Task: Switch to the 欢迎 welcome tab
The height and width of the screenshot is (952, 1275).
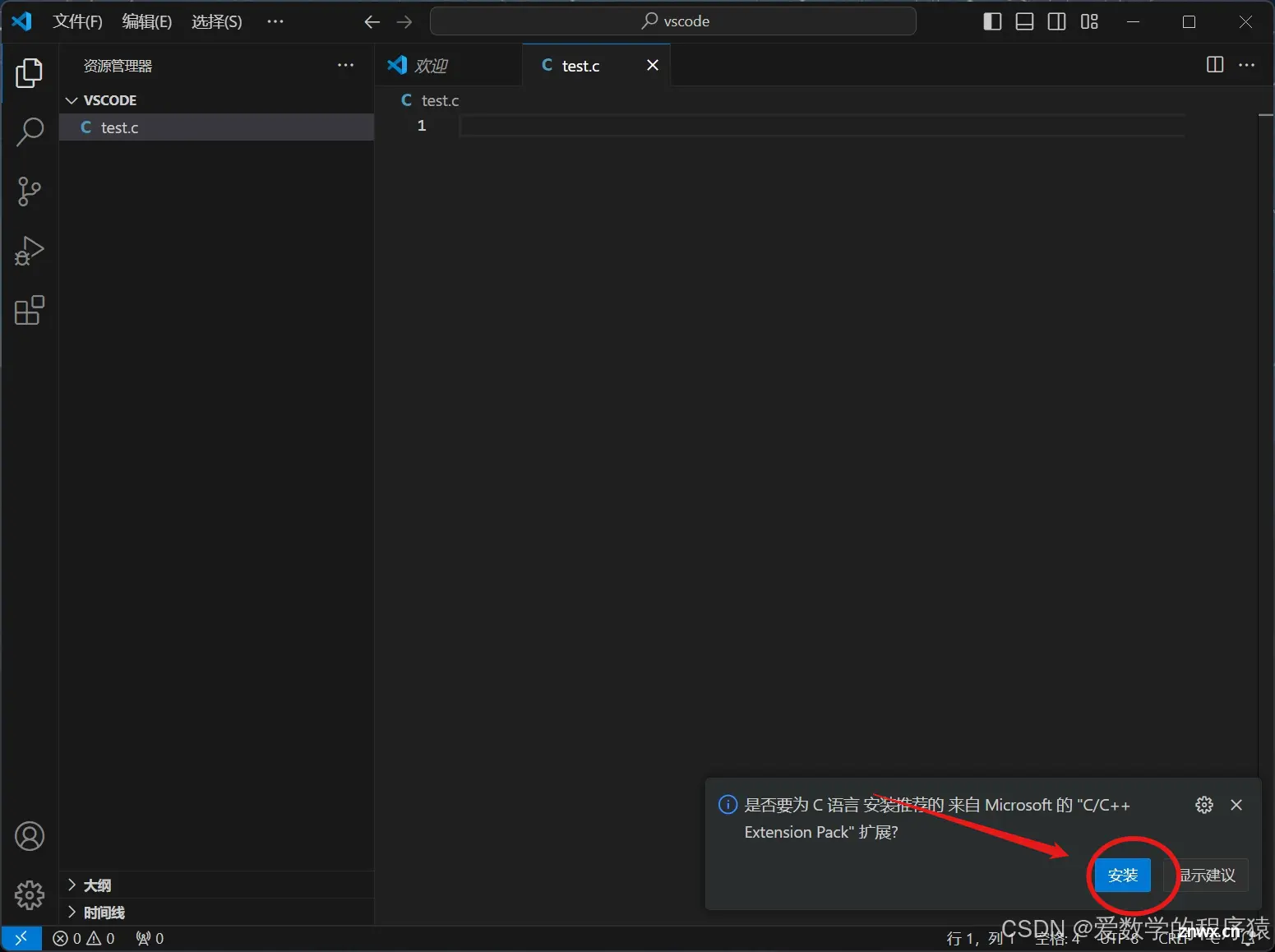Action: 449,65
